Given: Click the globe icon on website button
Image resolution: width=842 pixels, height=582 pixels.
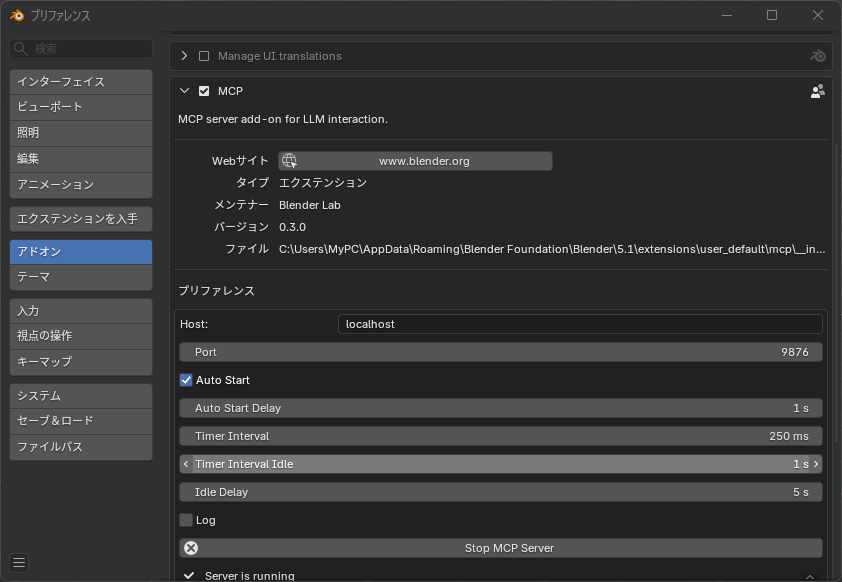Looking at the screenshot, I should coord(289,161).
